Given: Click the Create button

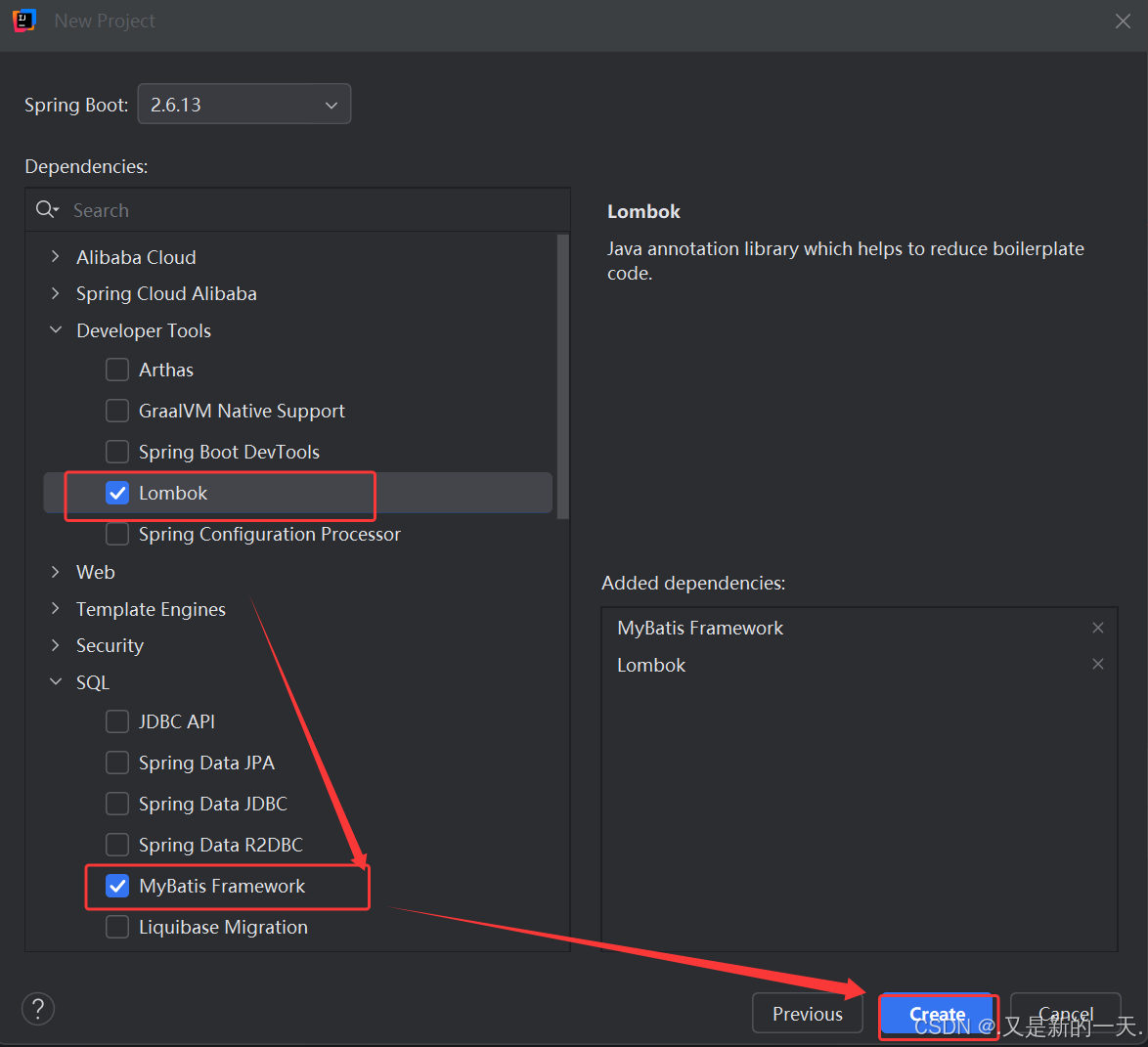Looking at the screenshot, I should (937, 1014).
